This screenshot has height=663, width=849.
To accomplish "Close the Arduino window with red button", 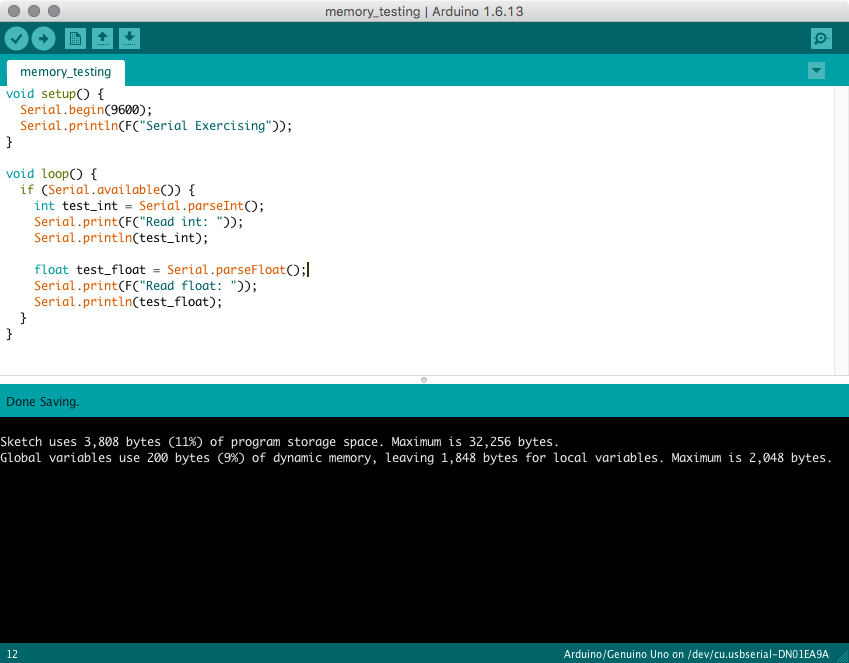I will coord(13,11).
